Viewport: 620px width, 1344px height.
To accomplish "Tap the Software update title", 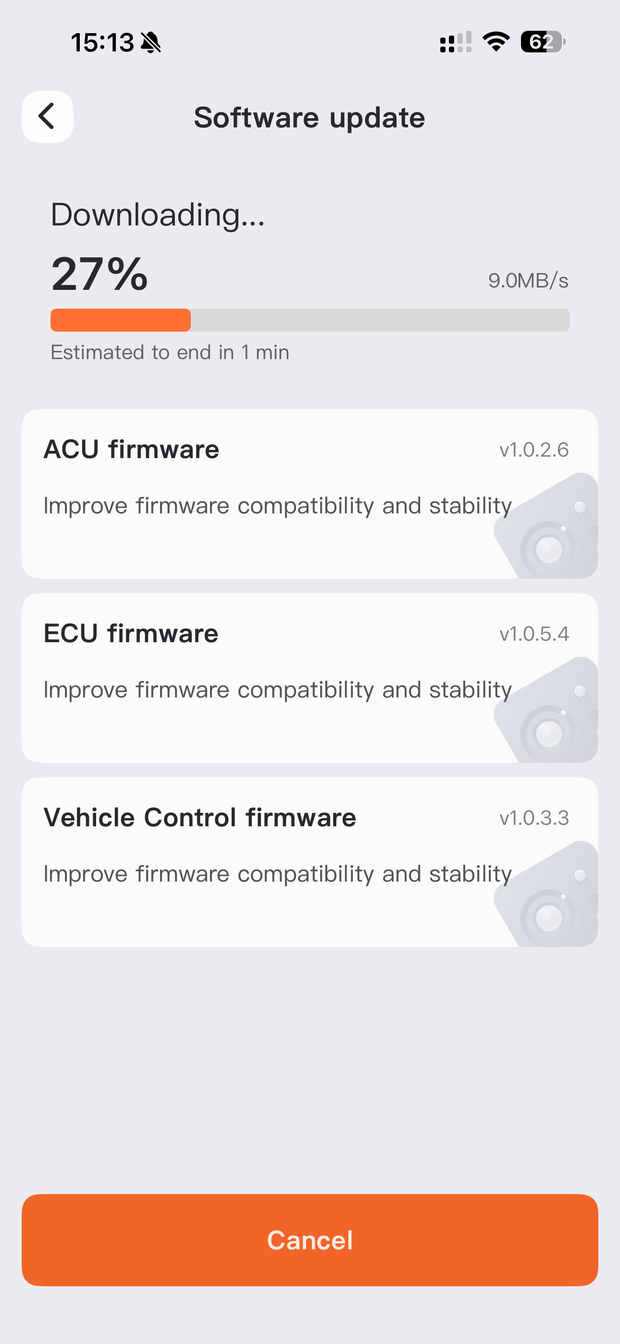I will [310, 118].
